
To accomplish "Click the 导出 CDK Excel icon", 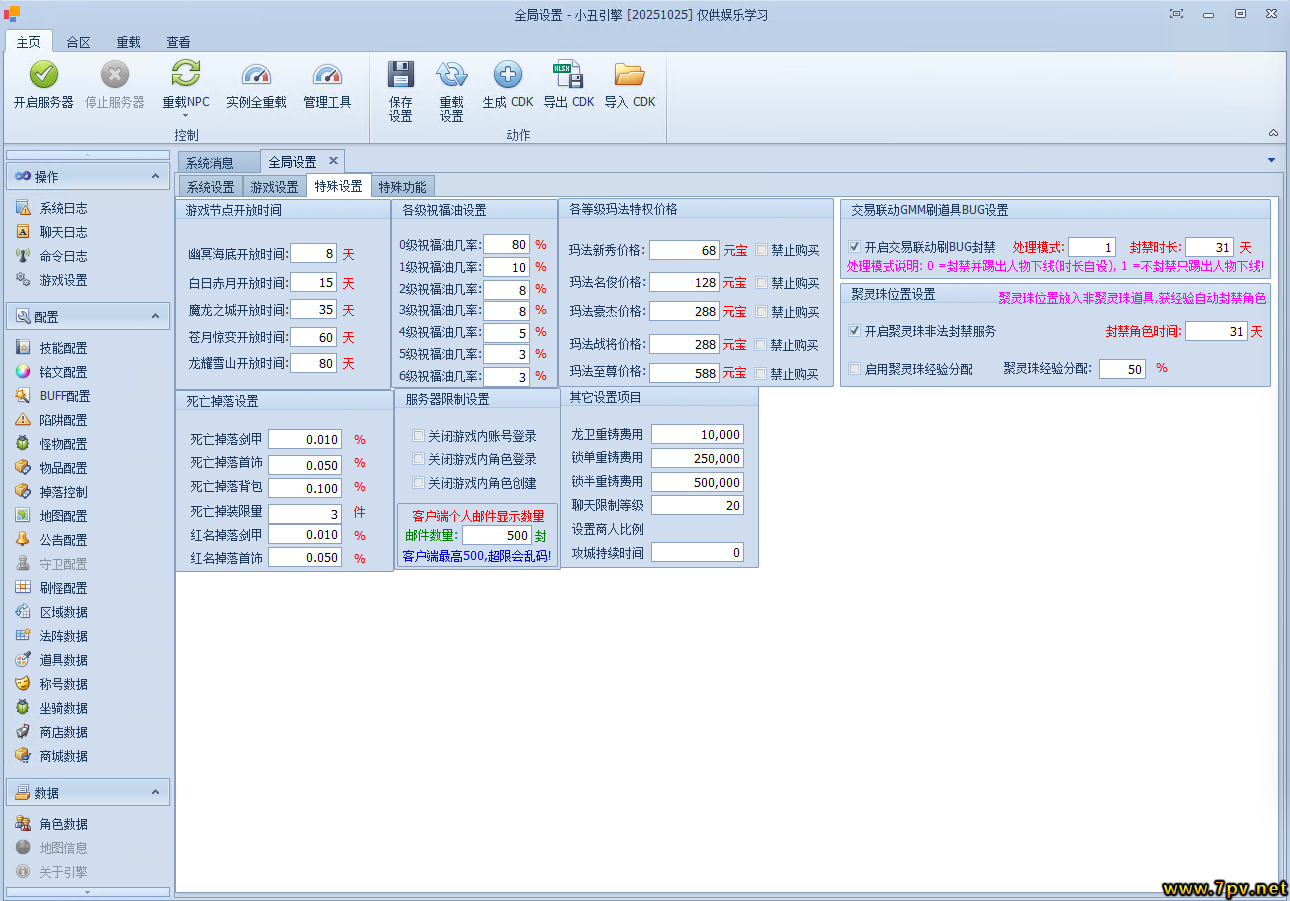I will 569,75.
